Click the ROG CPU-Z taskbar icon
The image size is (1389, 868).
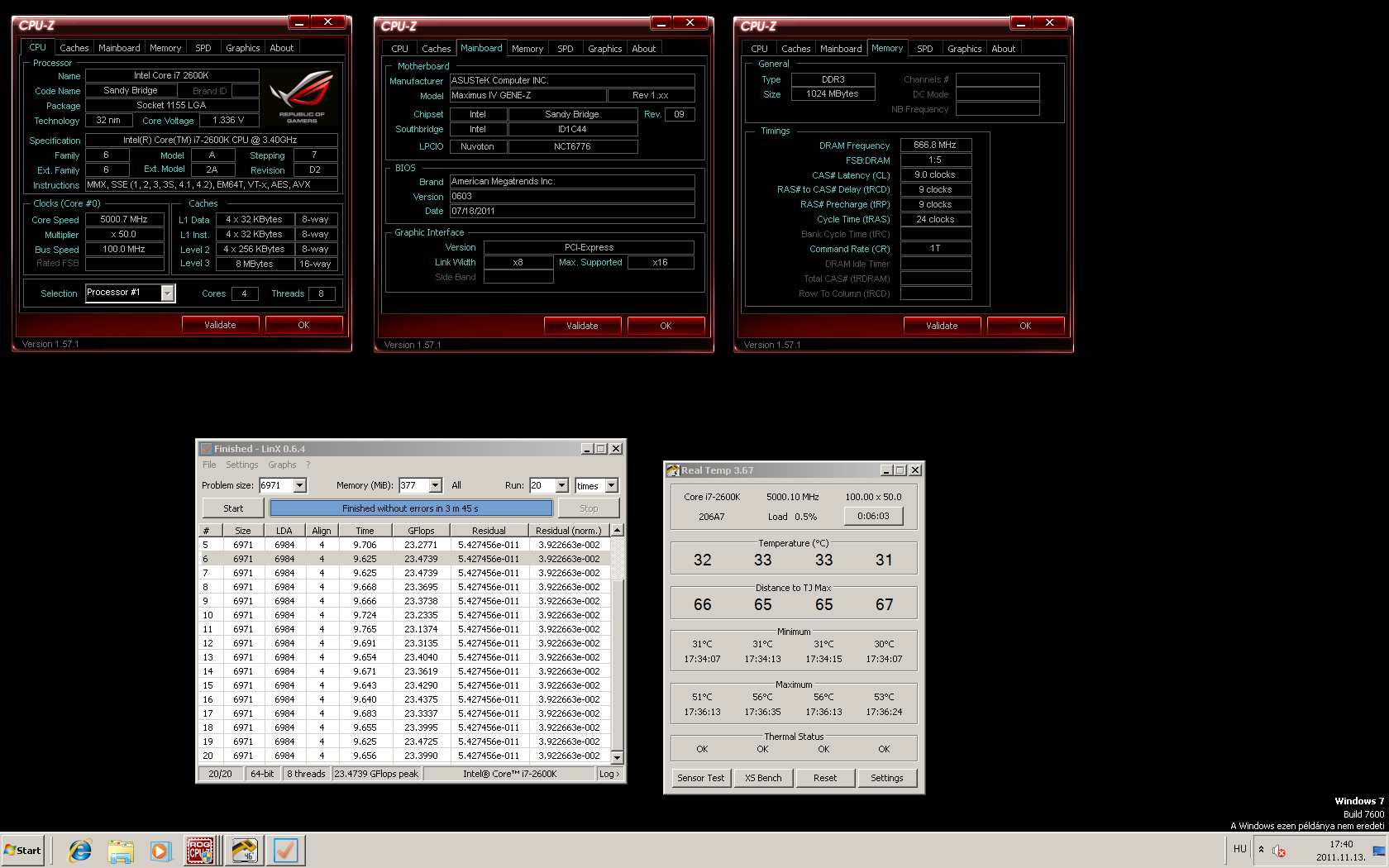(201, 850)
